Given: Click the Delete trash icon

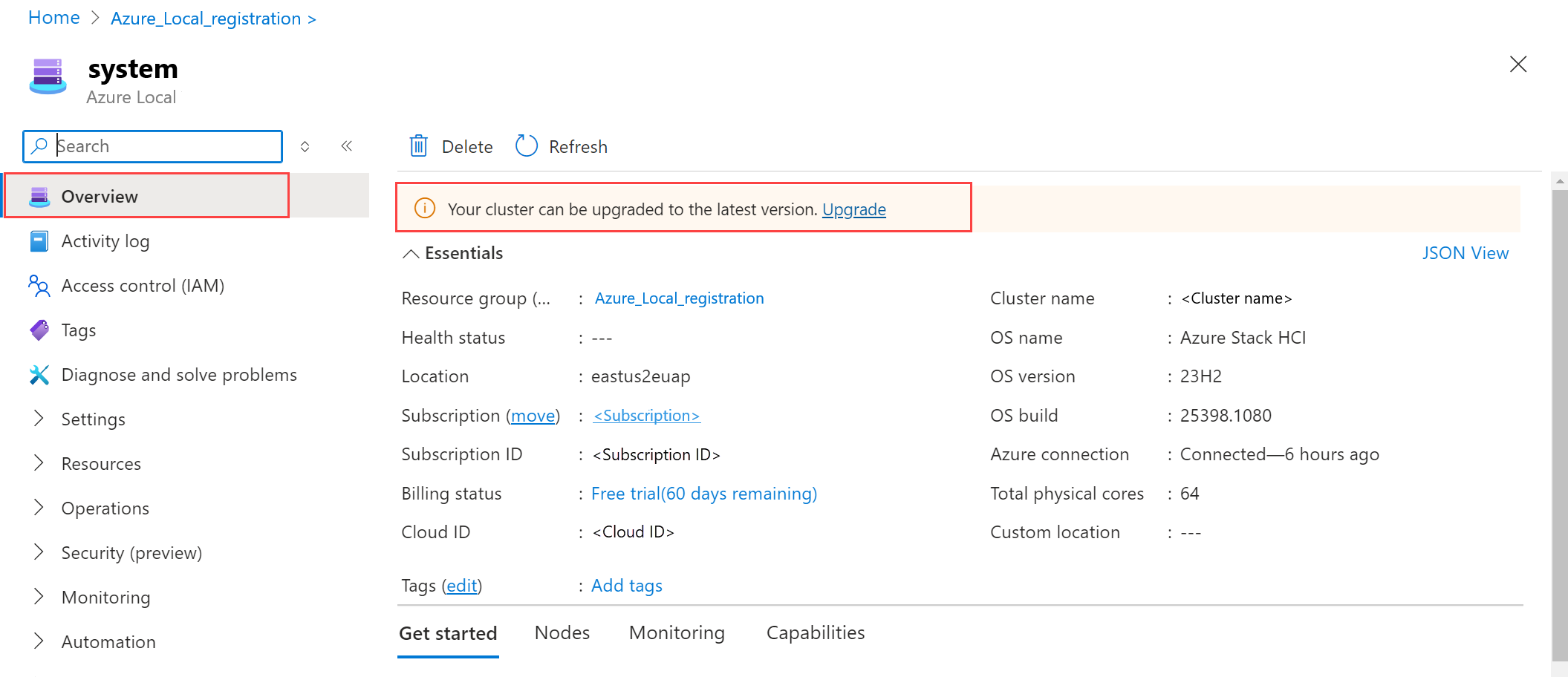Looking at the screenshot, I should tap(419, 146).
